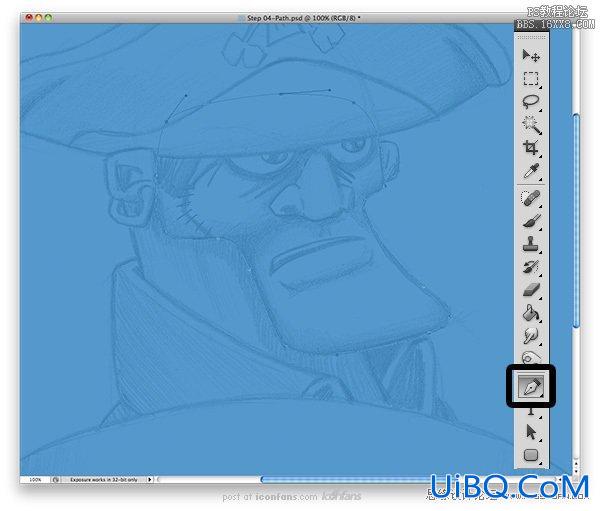Image resolution: width=600 pixels, height=511 pixels.
Task: Zoom the window with green button
Action: [48, 17]
